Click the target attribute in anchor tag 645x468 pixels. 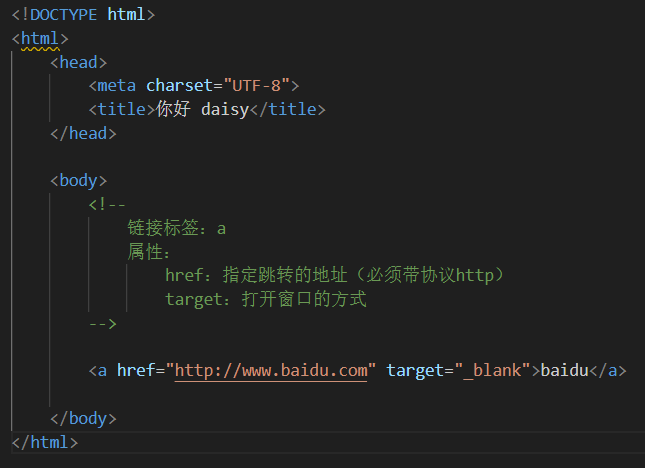pos(415,371)
